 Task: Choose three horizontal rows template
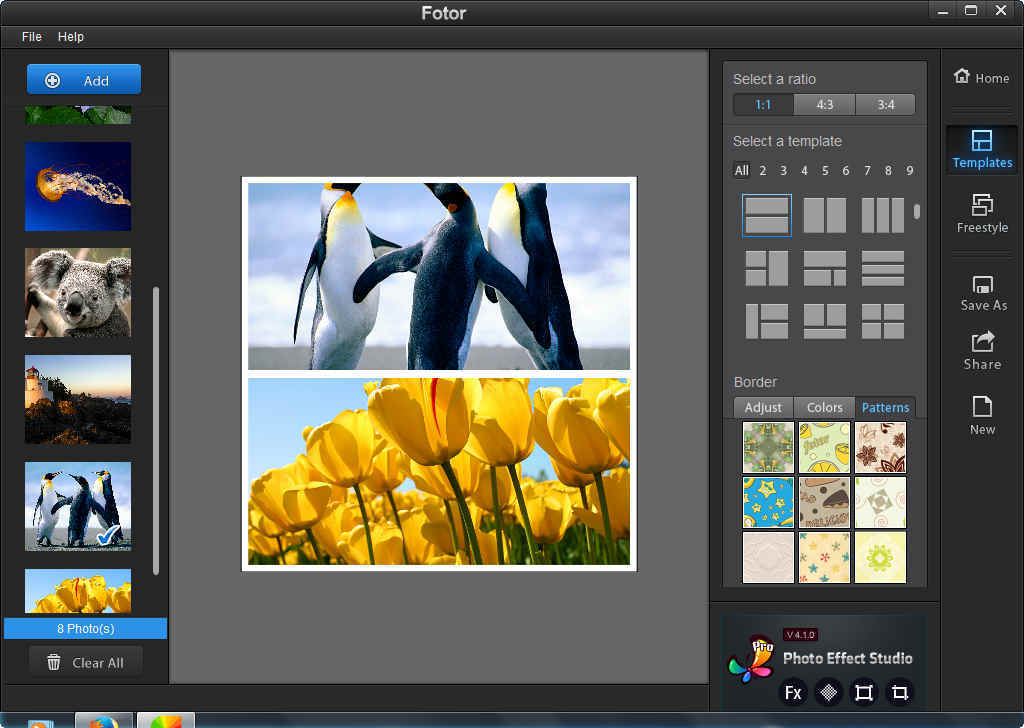(x=882, y=268)
